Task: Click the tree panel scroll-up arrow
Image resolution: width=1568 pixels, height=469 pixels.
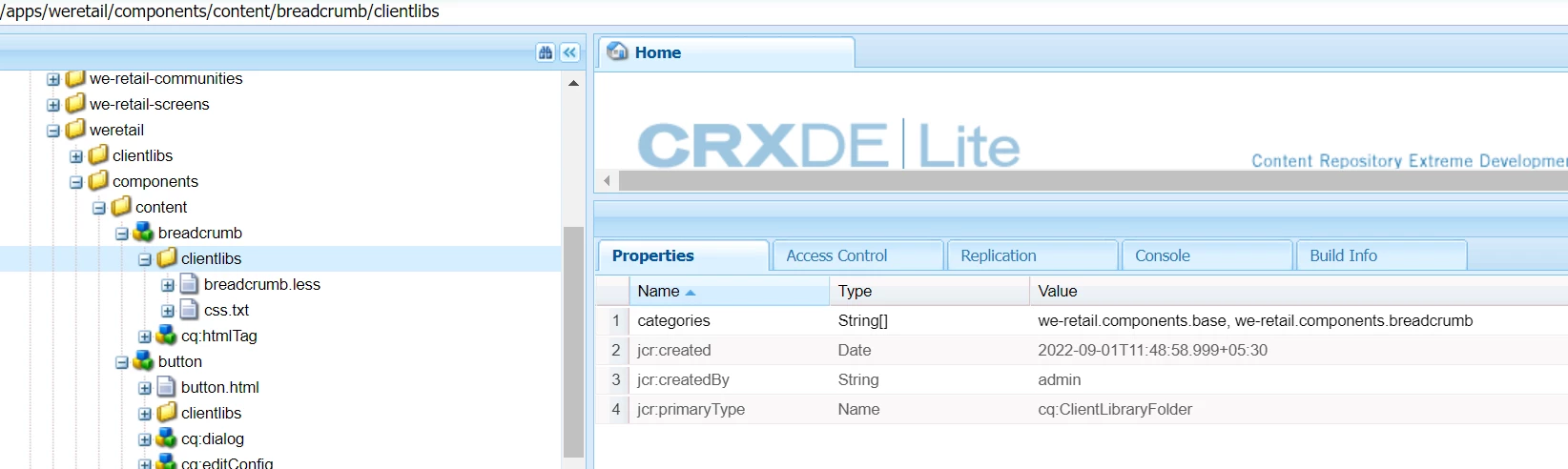Action: point(573,83)
